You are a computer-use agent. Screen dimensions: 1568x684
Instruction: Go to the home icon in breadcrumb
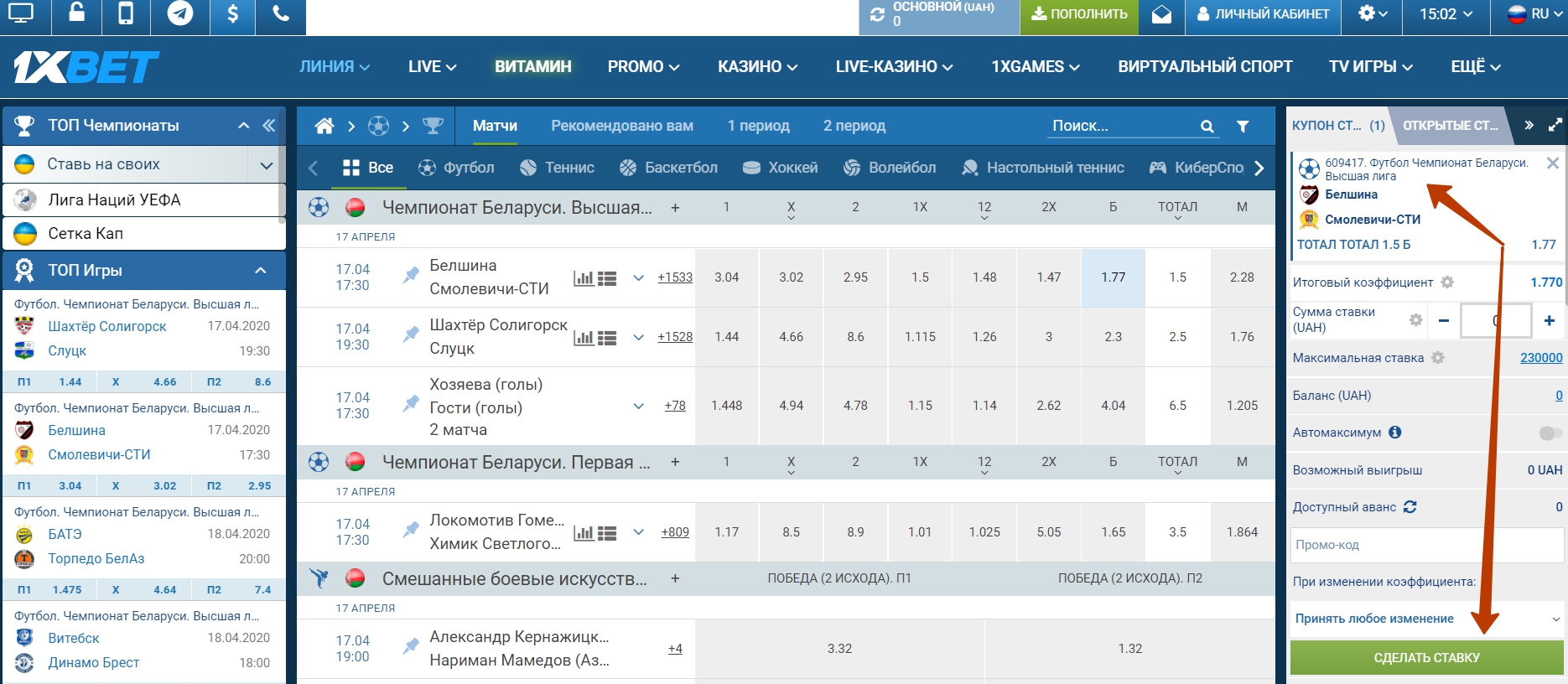324,126
